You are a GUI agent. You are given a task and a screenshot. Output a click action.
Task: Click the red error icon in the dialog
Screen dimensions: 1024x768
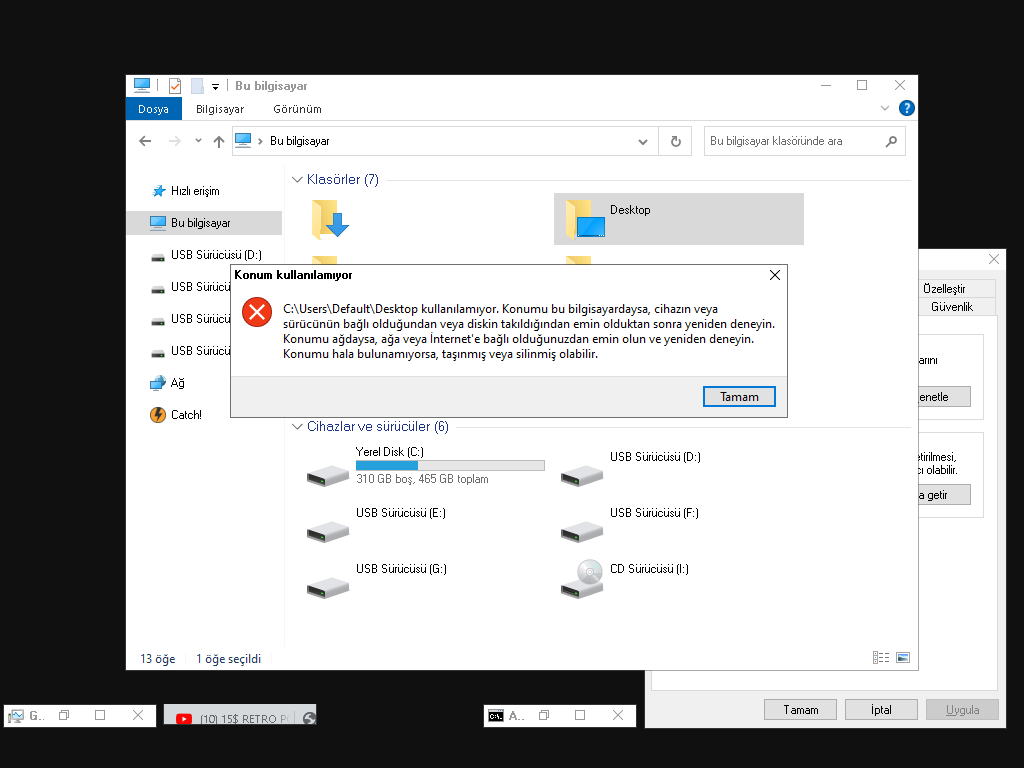[257, 312]
